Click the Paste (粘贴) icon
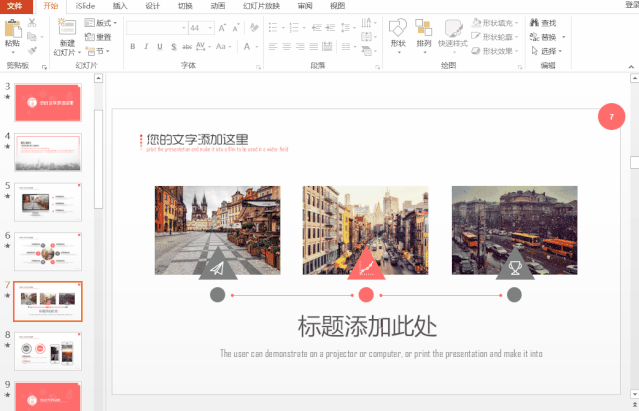Image resolution: width=639 pixels, height=411 pixels. (12, 27)
